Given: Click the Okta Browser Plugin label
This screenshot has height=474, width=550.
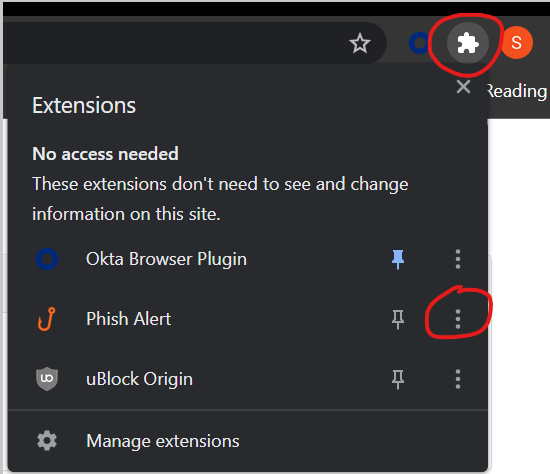Looking at the screenshot, I should point(166,259).
